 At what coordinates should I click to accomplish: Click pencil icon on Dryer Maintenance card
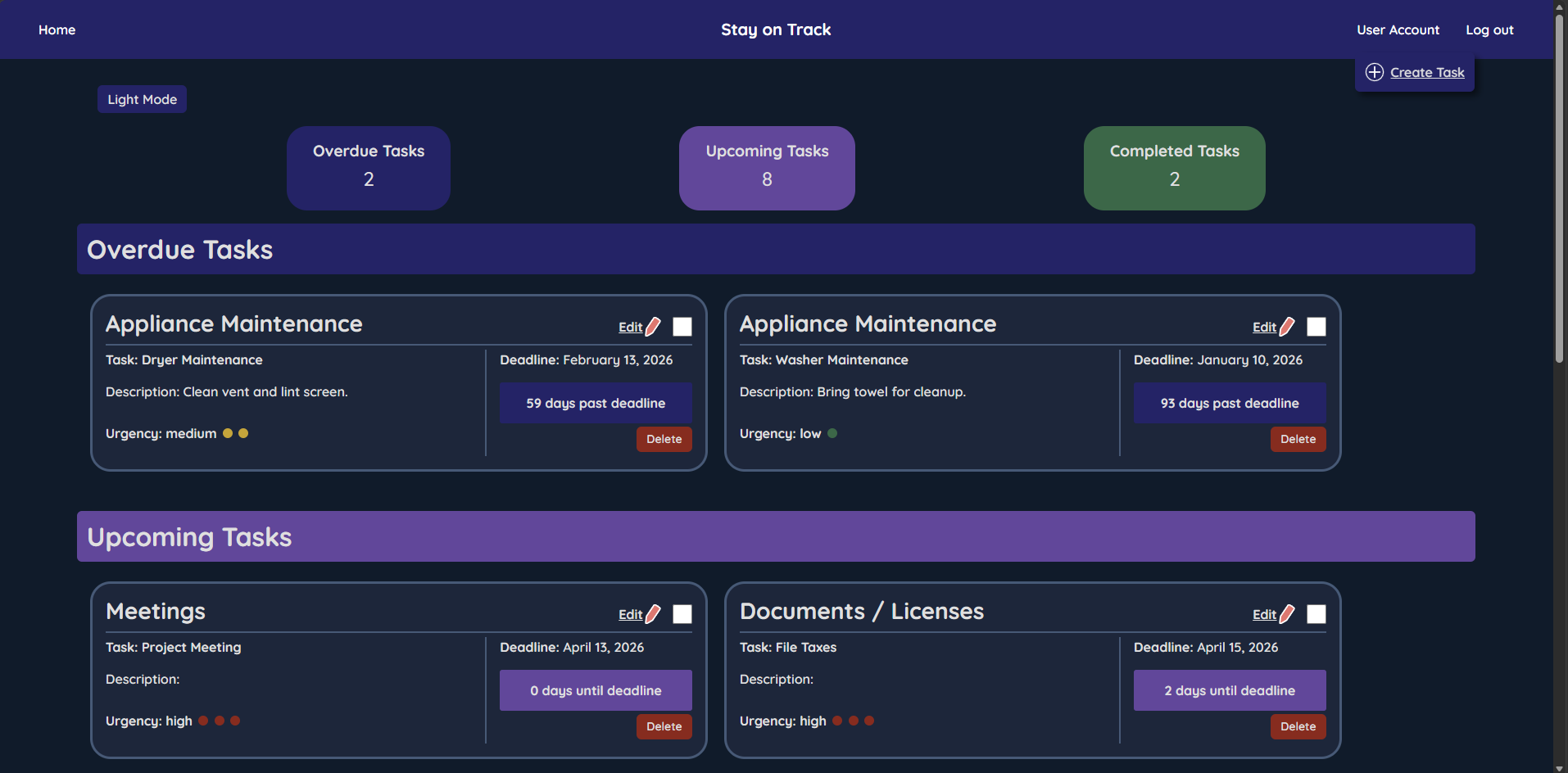pos(653,327)
